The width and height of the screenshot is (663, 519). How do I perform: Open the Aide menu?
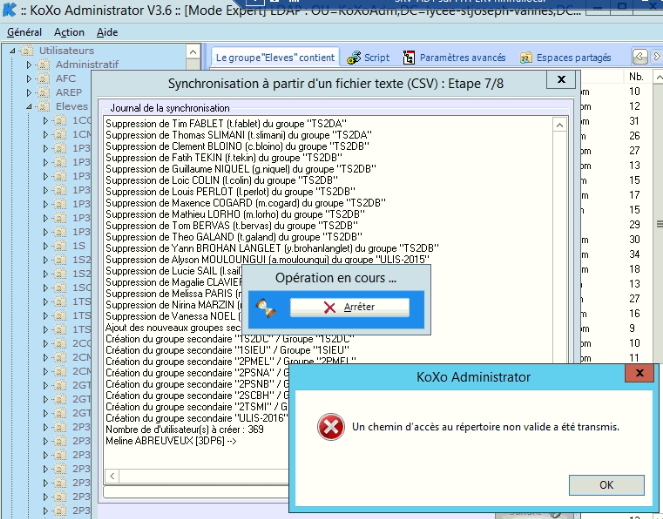107,32
